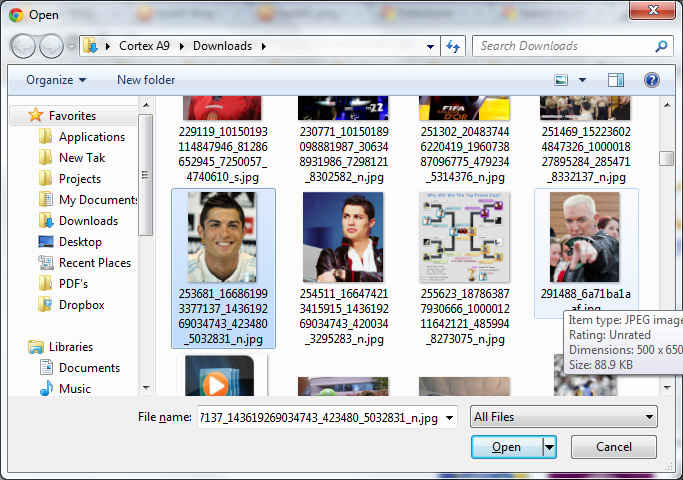Expand the All Files type dropdown

point(649,417)
